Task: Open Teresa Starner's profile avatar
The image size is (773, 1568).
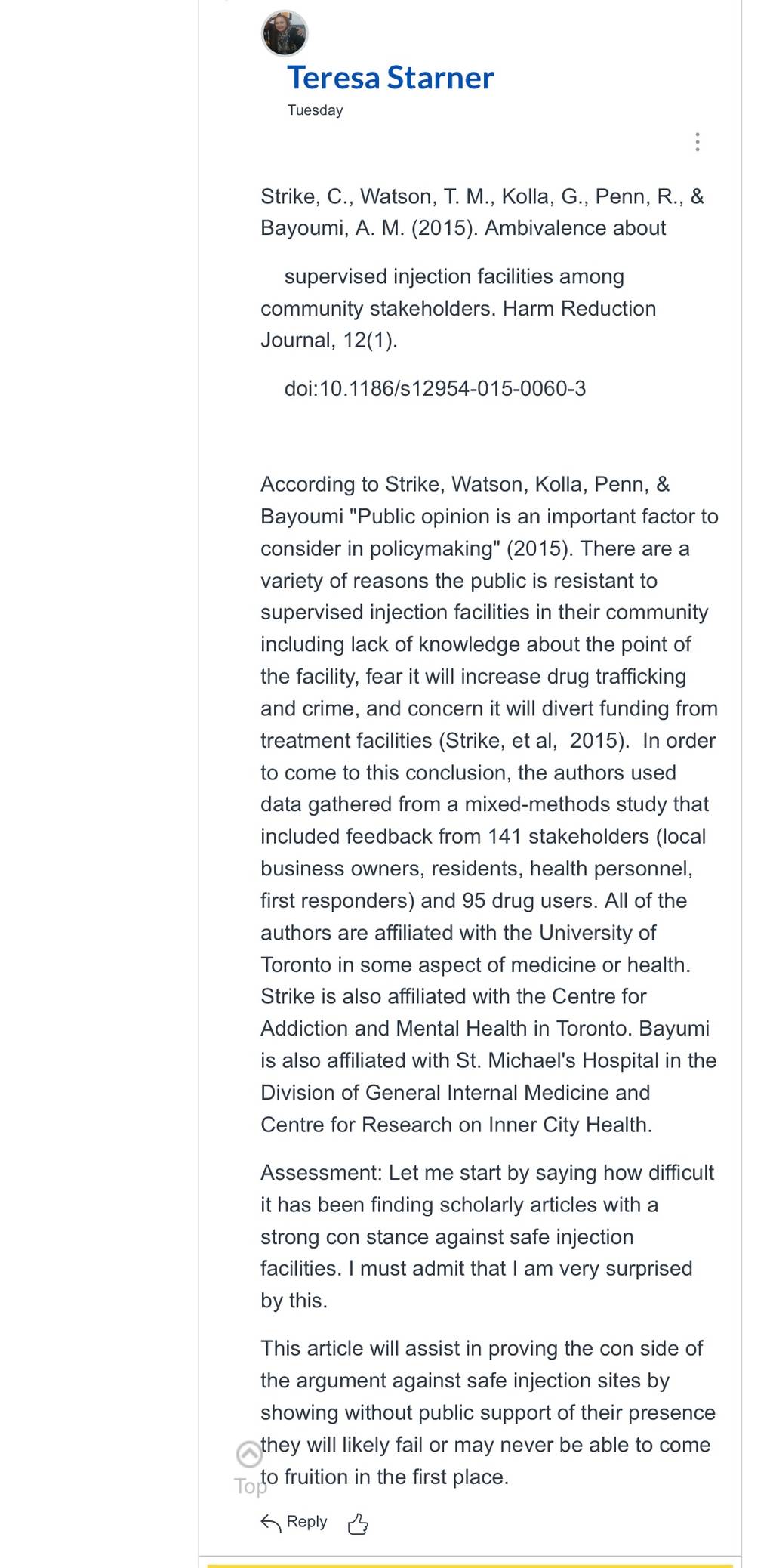Action: pos(285,33)
